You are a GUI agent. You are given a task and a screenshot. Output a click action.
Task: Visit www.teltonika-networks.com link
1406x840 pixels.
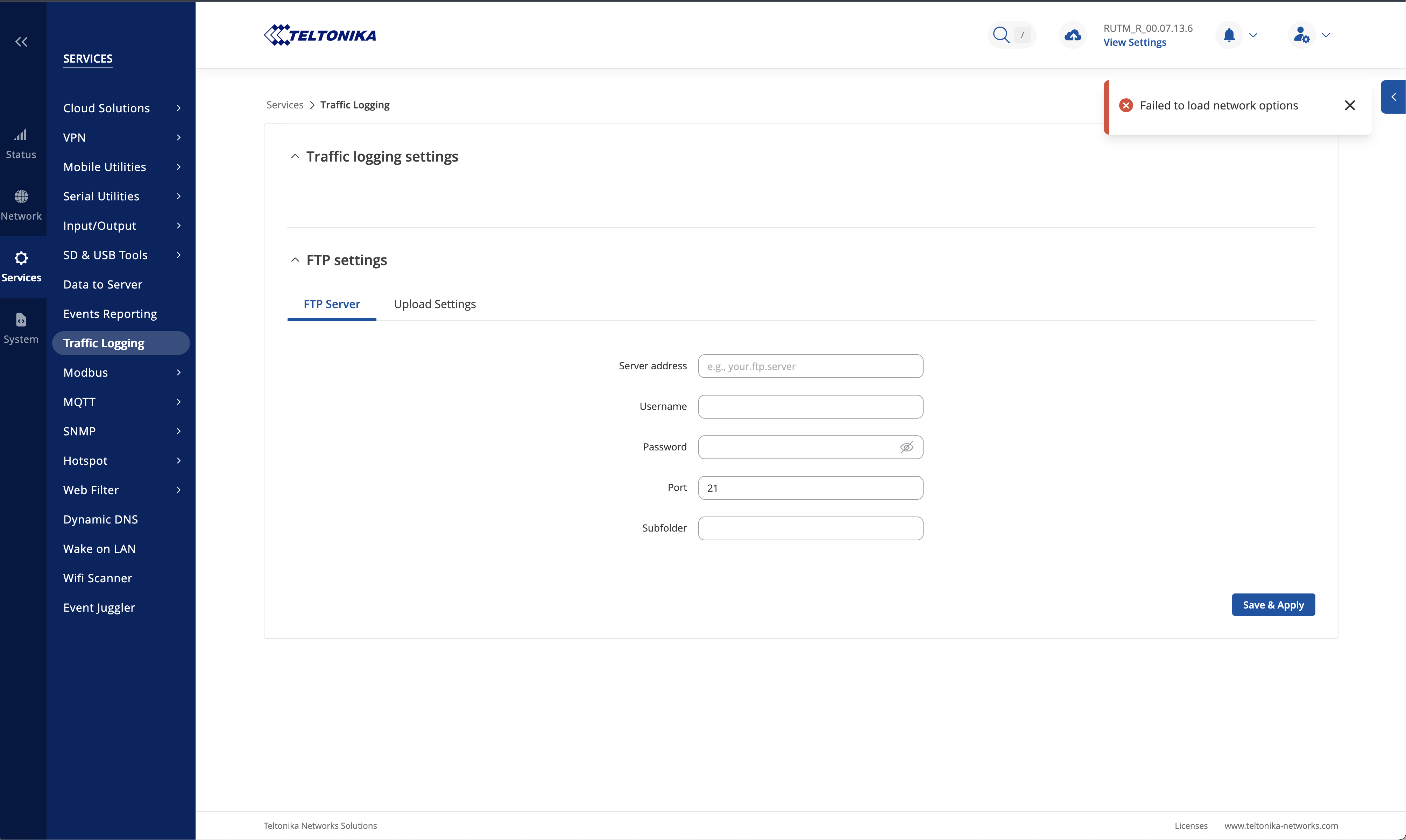point(1281,826)
